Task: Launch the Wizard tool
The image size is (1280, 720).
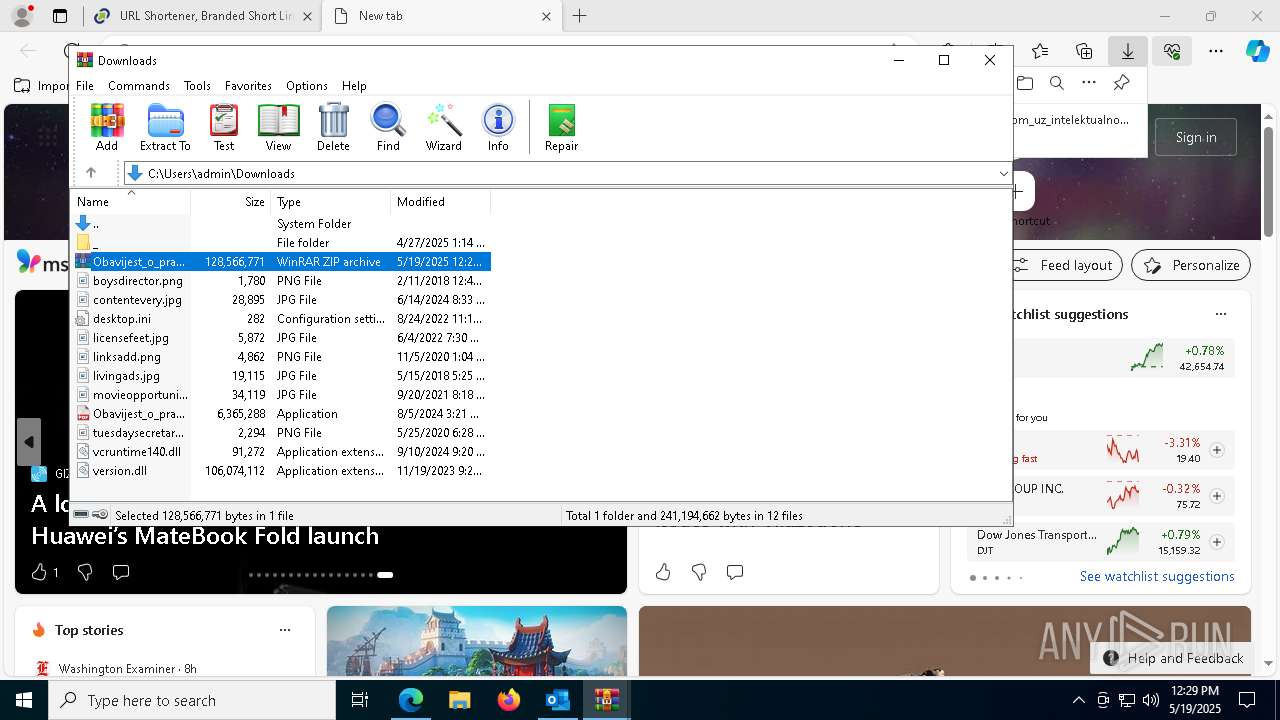Action: 443,127
